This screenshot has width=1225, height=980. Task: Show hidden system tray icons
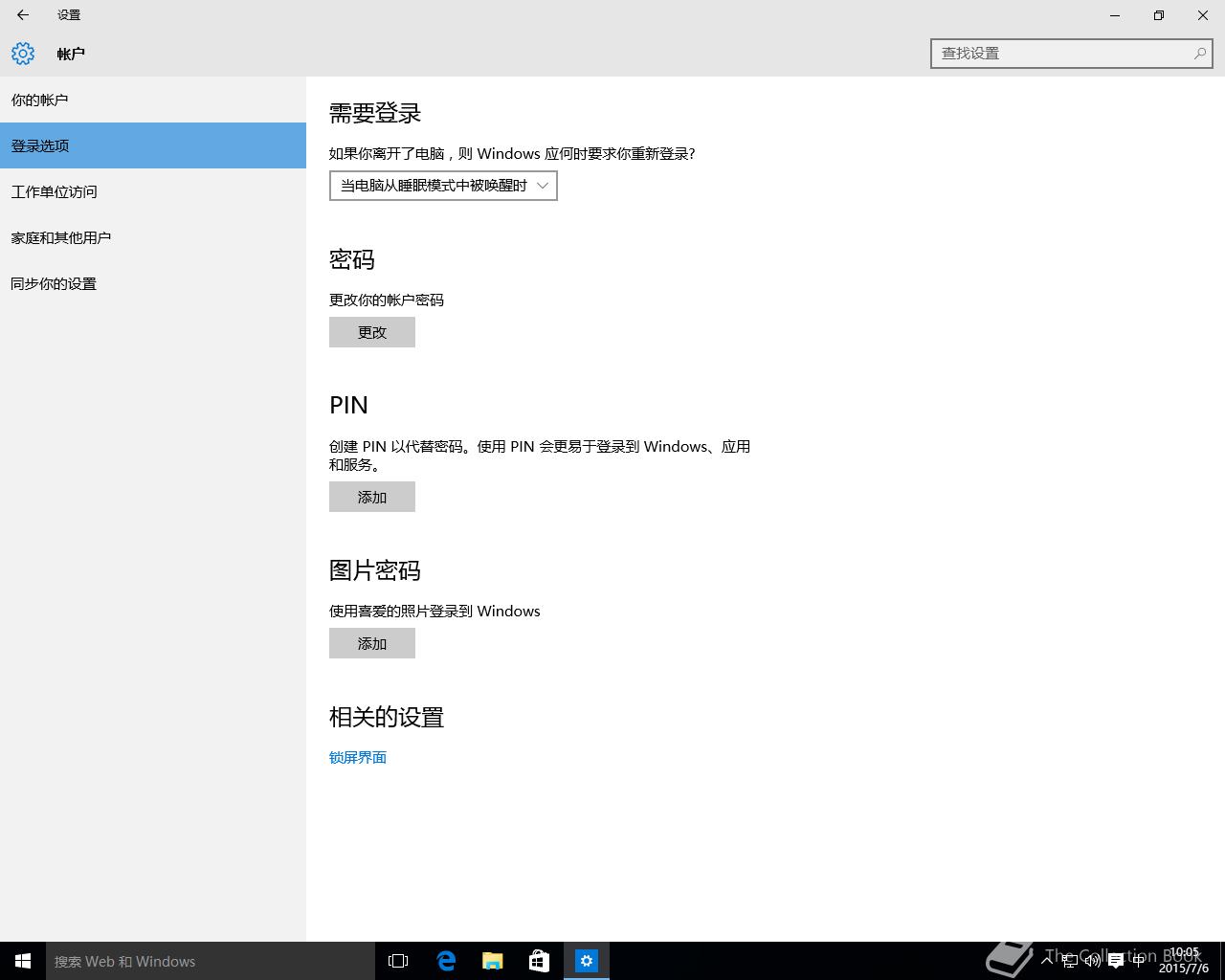pyautogui.click(x=1047, y=961)
